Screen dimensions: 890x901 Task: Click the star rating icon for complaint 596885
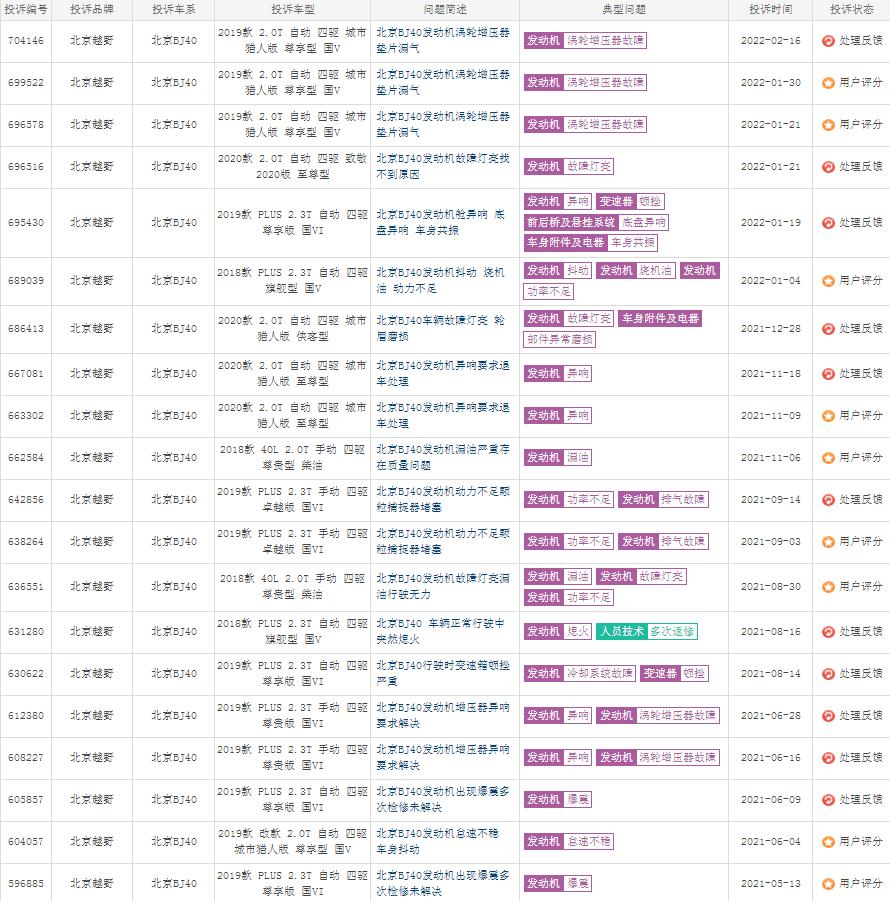click(x=828, y=884)
